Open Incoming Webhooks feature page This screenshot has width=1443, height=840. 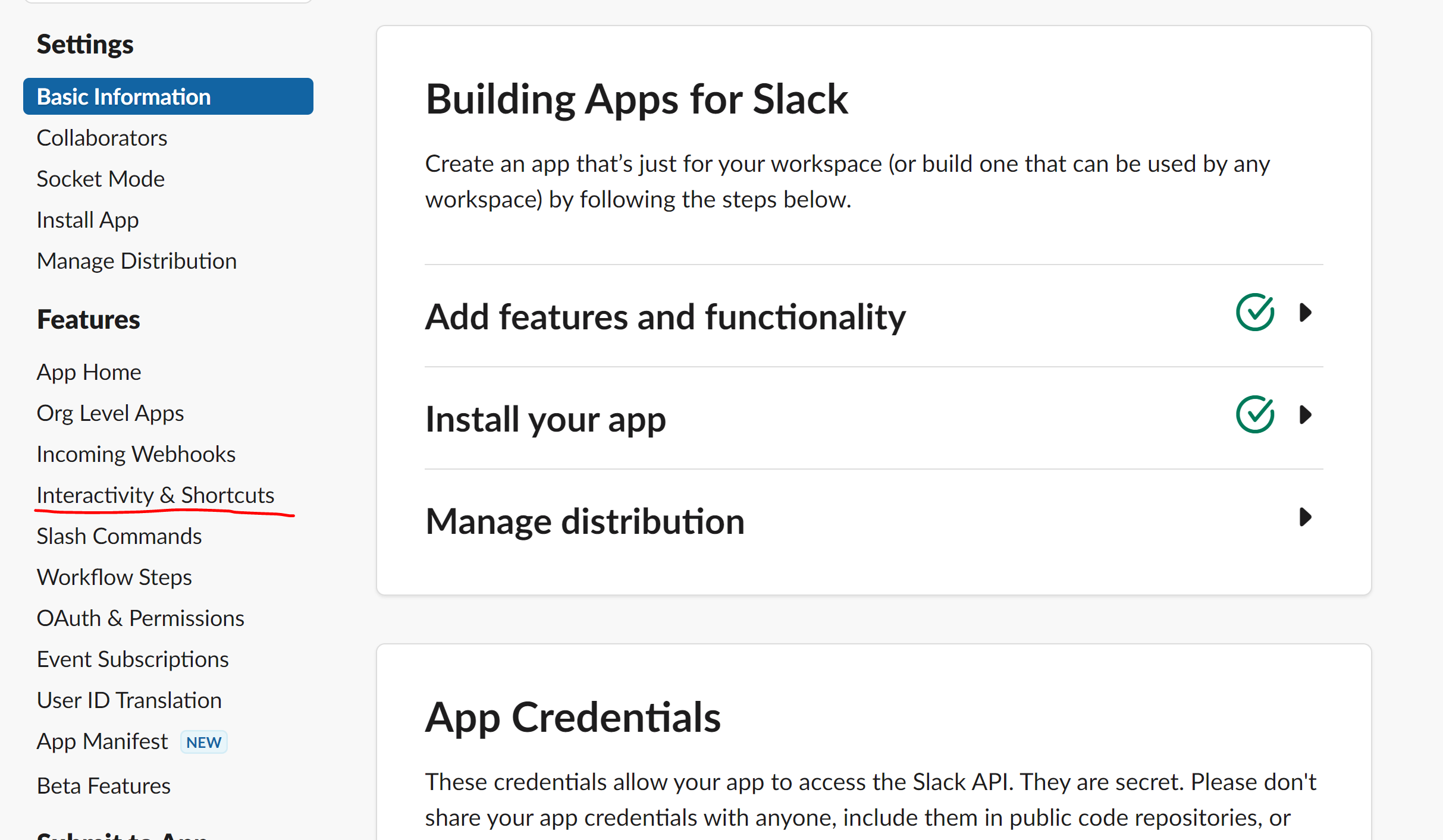(x=136, y=454)
